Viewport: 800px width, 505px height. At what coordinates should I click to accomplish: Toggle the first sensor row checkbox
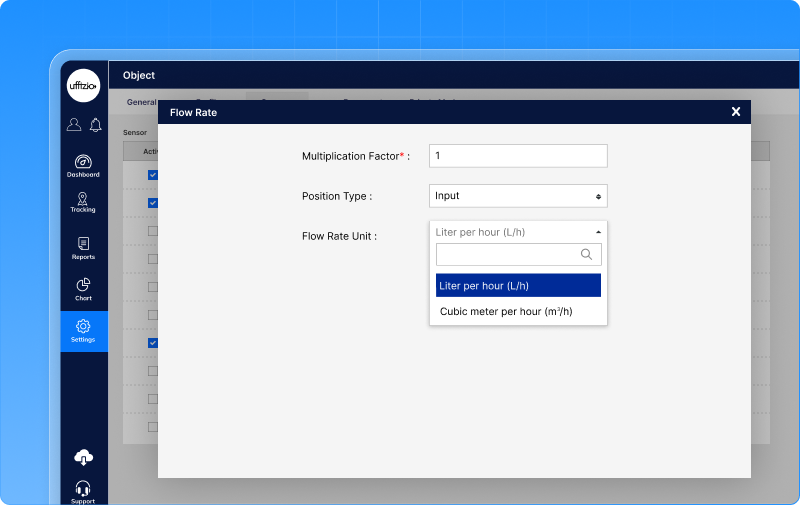(153, 174)
